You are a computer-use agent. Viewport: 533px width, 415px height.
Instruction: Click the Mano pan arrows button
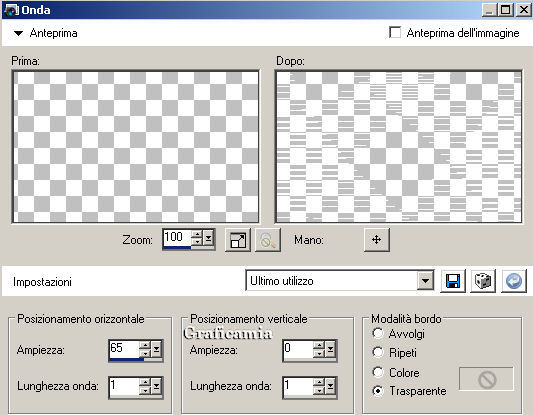(376, 240)
